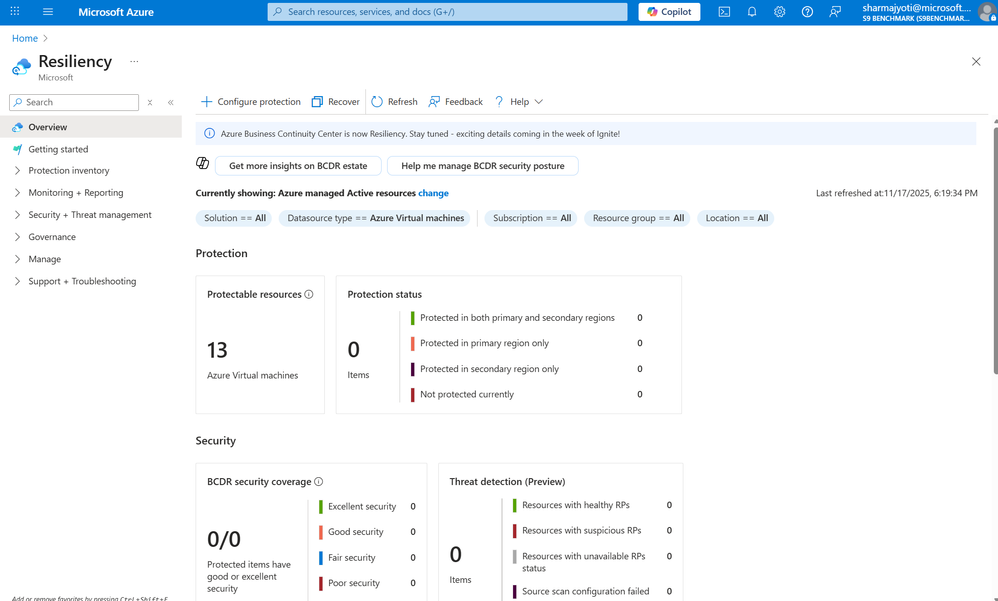Select Overview in the sidebar
The image size is (998, 601).
click(x=90, y=127)
